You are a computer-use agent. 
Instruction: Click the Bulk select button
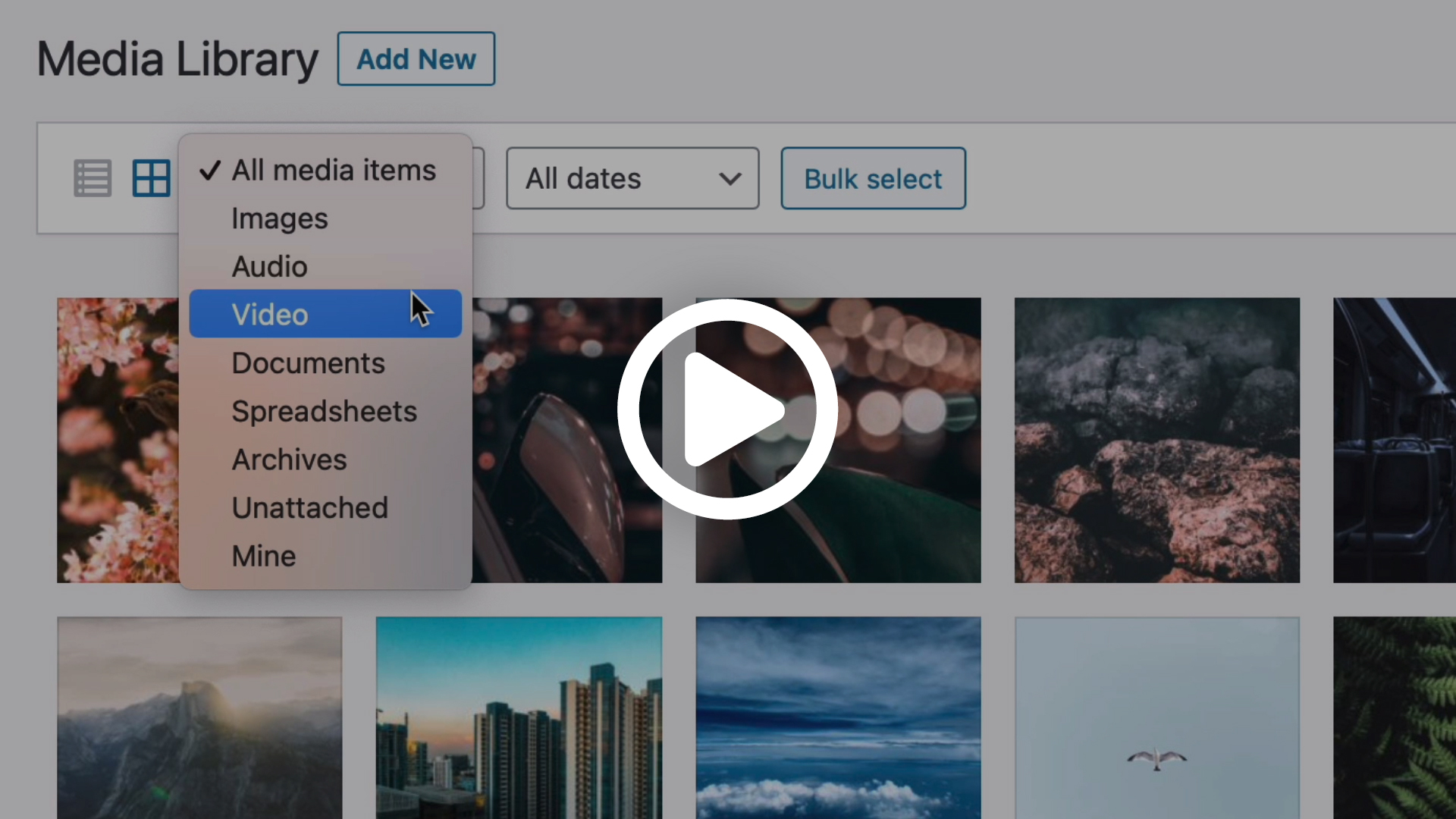873,178
